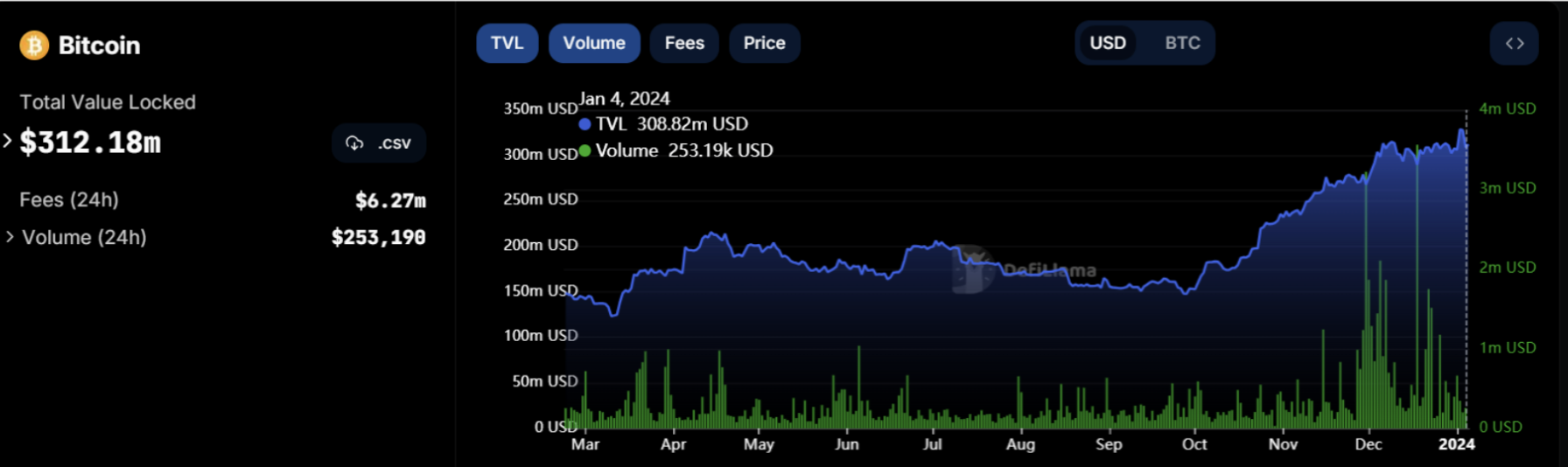Click the Fees (24h) label
Viewport: 1568px width, 467px height.
pos(69,199)
